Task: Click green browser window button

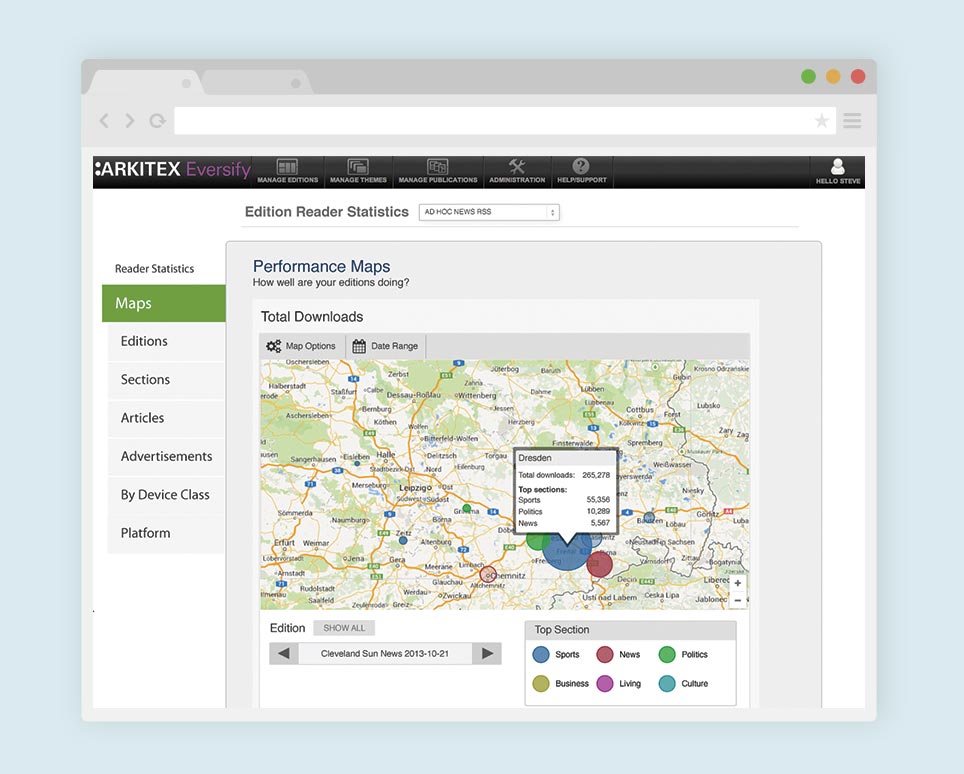Action: coord(808,76)
